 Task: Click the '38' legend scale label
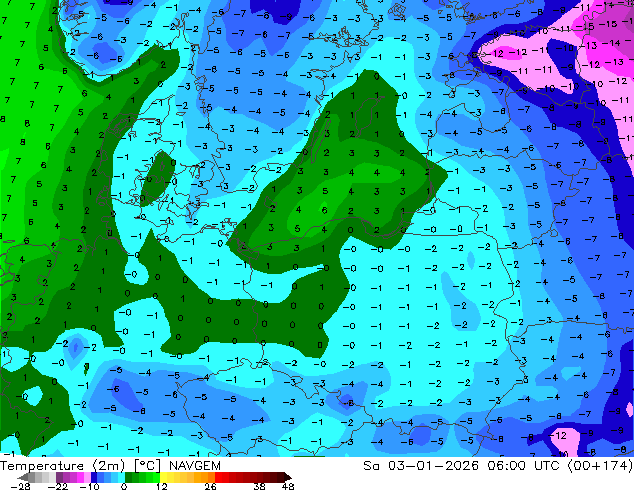[x=259, y=486]
